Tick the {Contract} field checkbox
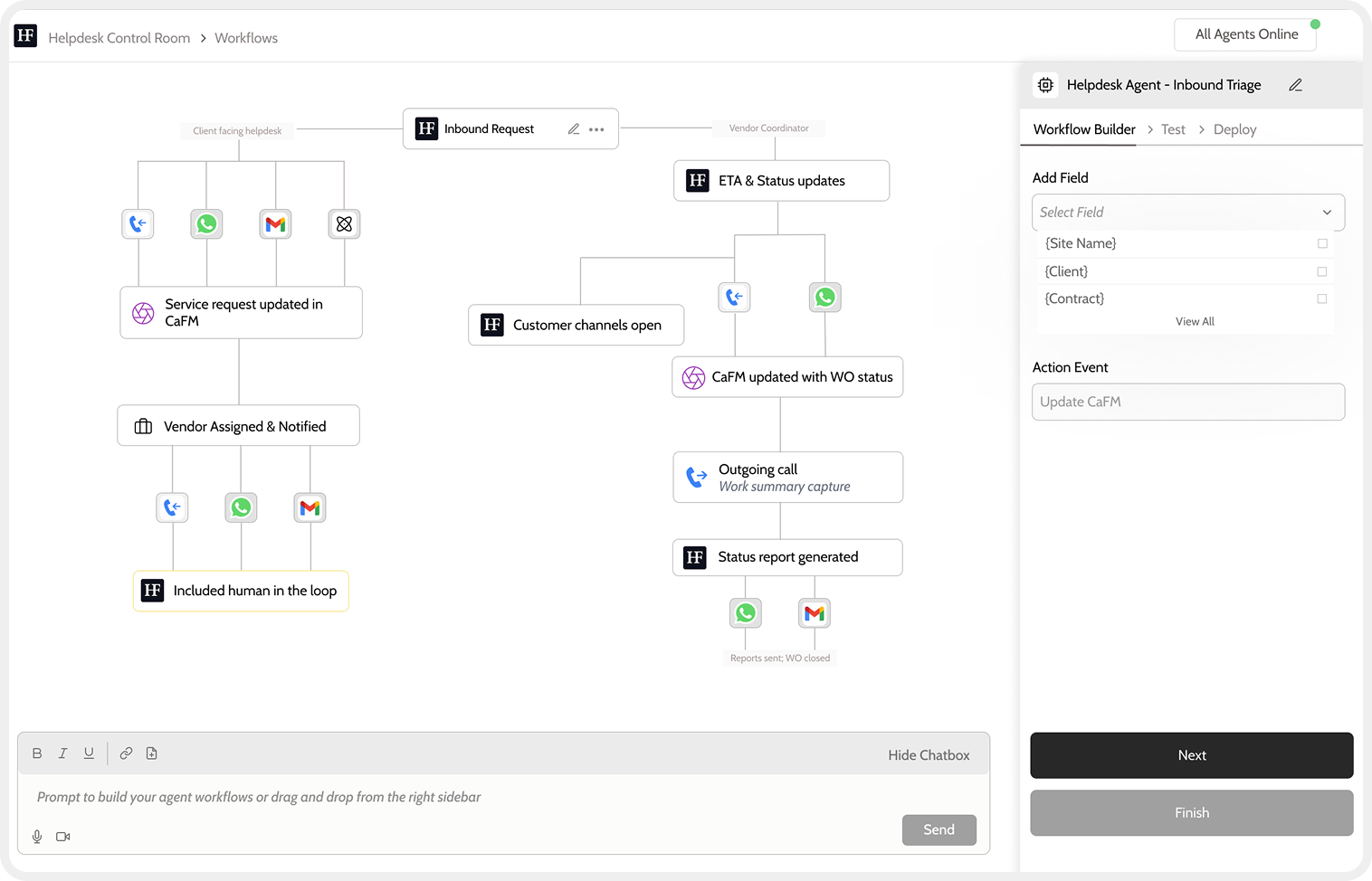The image size is (1372, 881). pos(1322,298)
